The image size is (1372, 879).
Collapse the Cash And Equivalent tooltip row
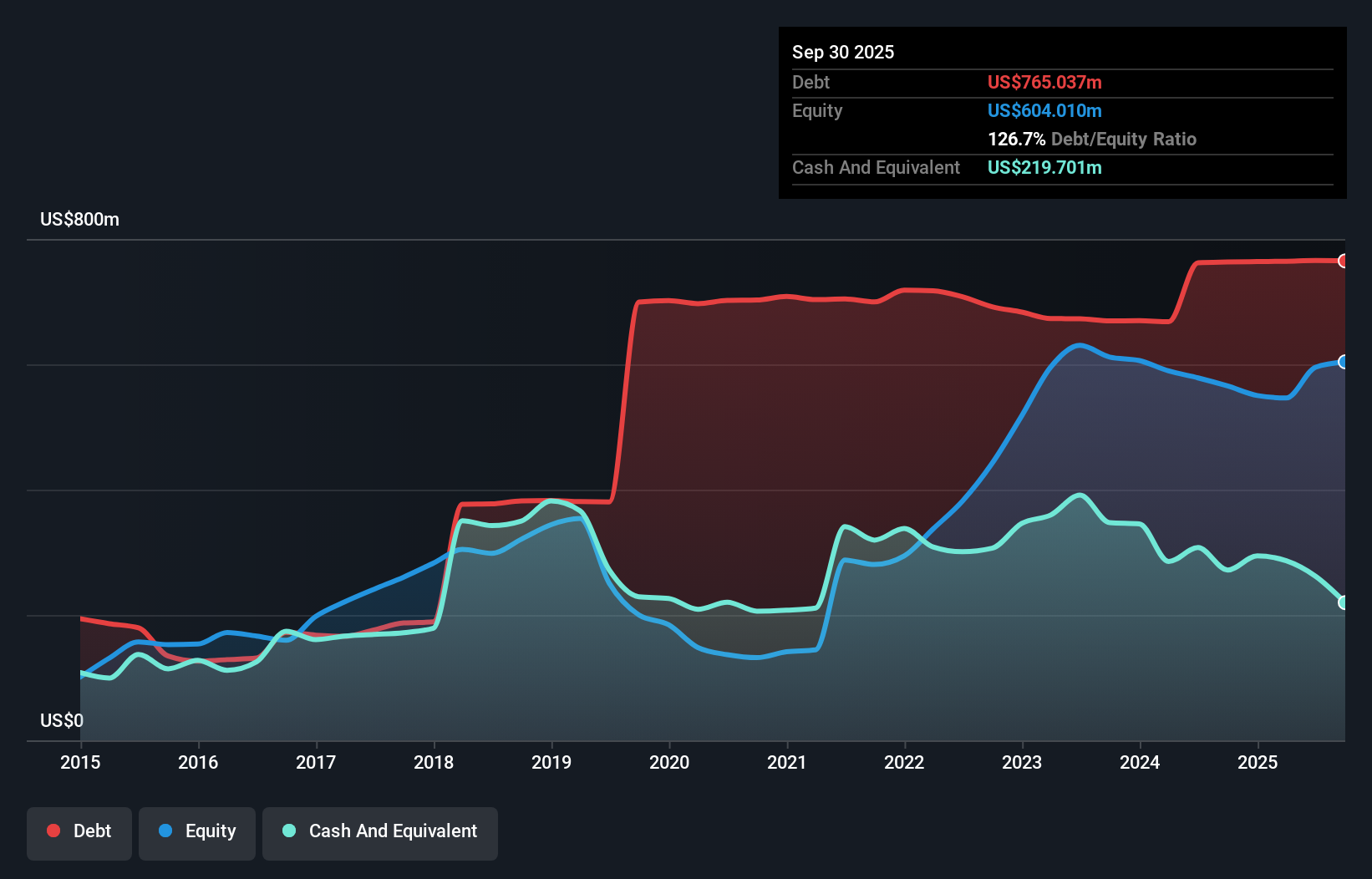click(876, 167)
